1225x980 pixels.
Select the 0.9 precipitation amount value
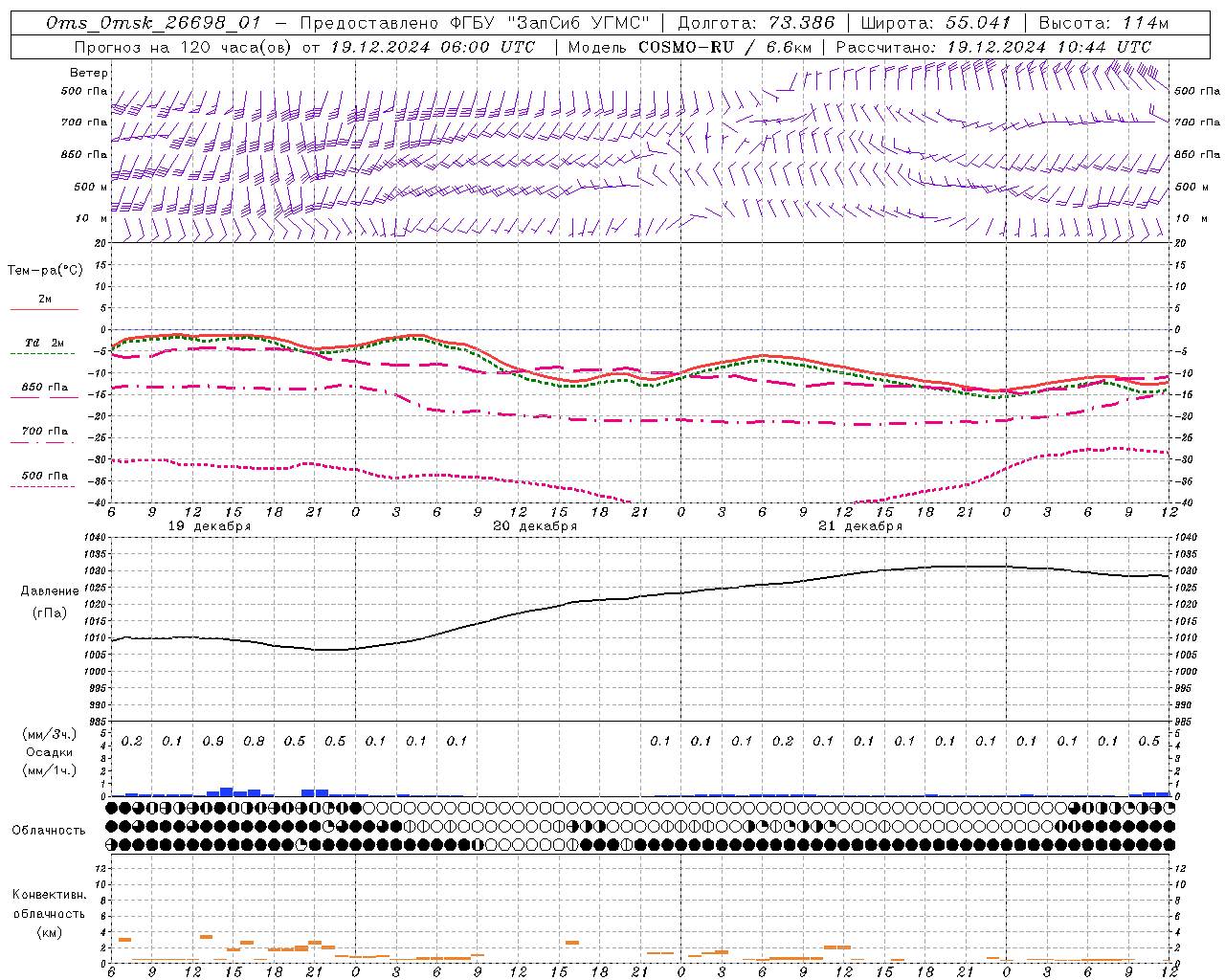[x=212, y=741]
